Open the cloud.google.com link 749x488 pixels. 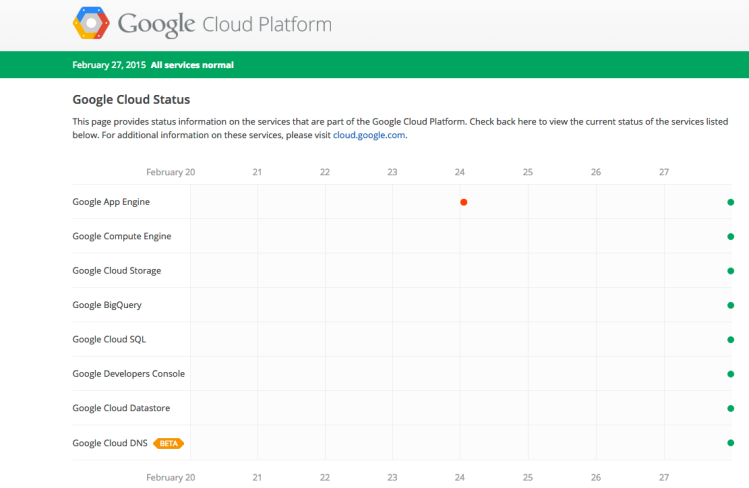(369, 135)
